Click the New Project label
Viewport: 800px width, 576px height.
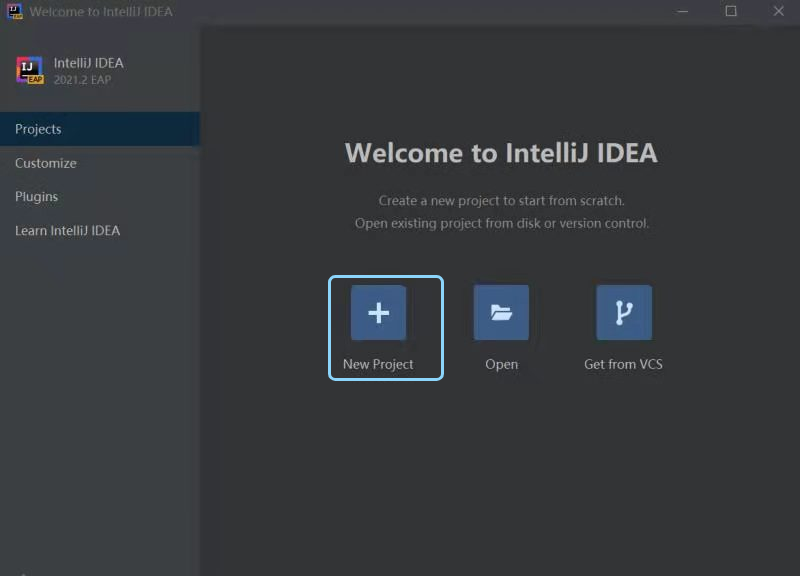pos(378,364)
